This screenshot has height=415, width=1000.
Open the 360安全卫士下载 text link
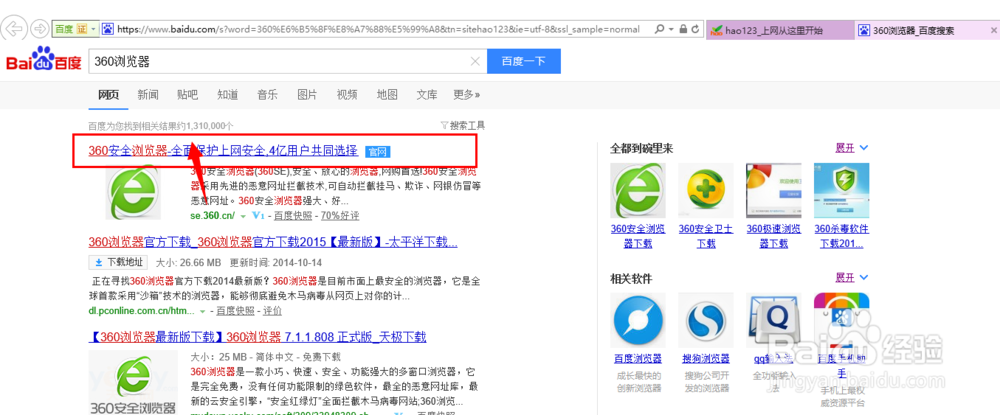pos(705,236)
